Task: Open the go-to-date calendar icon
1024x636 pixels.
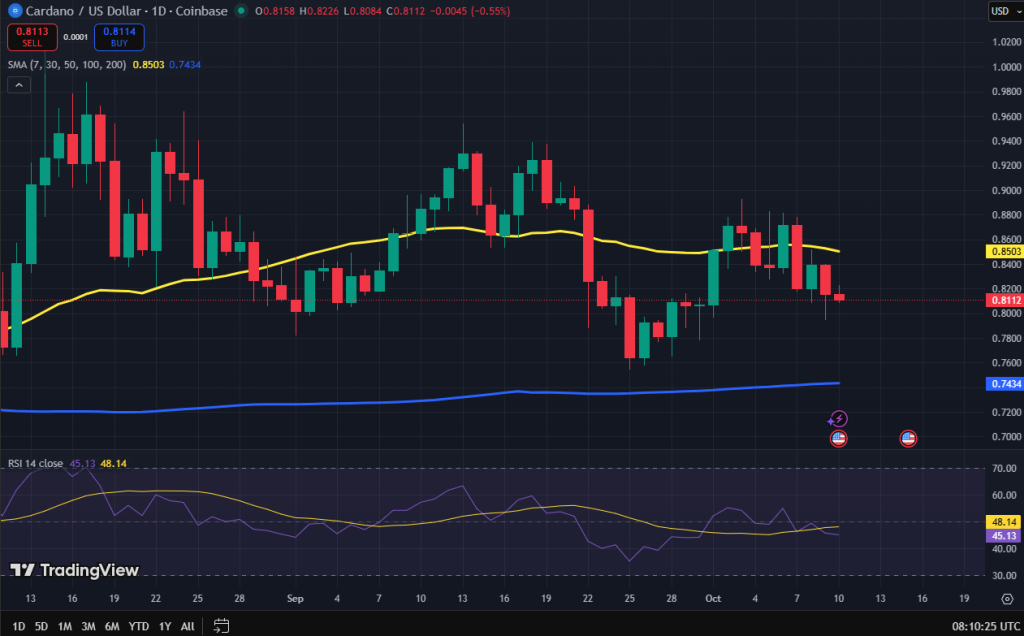Action: pyautogui.click(x=221, y=626)
